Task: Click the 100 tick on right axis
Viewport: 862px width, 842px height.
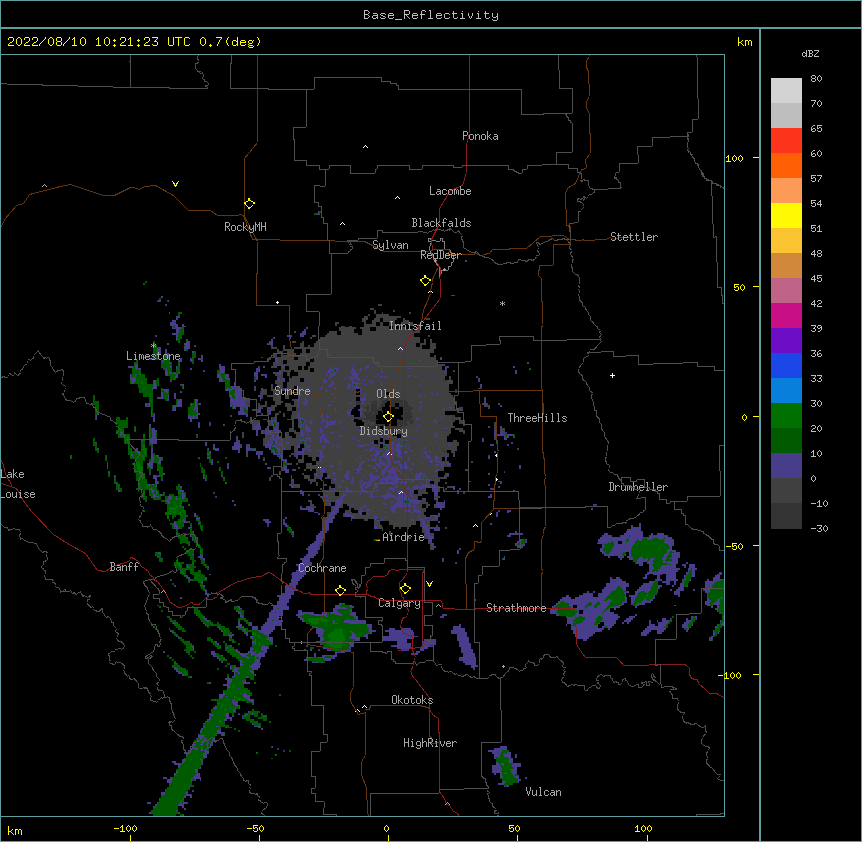Action: [734, 158]
